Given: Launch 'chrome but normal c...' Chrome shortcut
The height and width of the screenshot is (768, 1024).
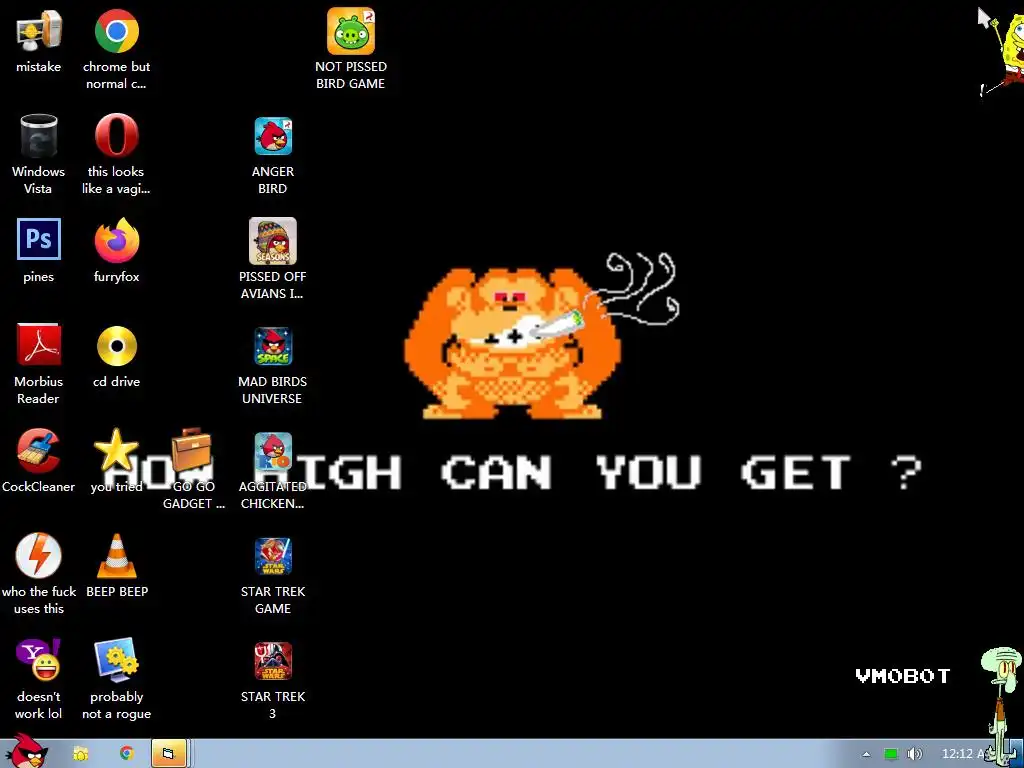Looking at the screenshot, I should click(116, 31).
